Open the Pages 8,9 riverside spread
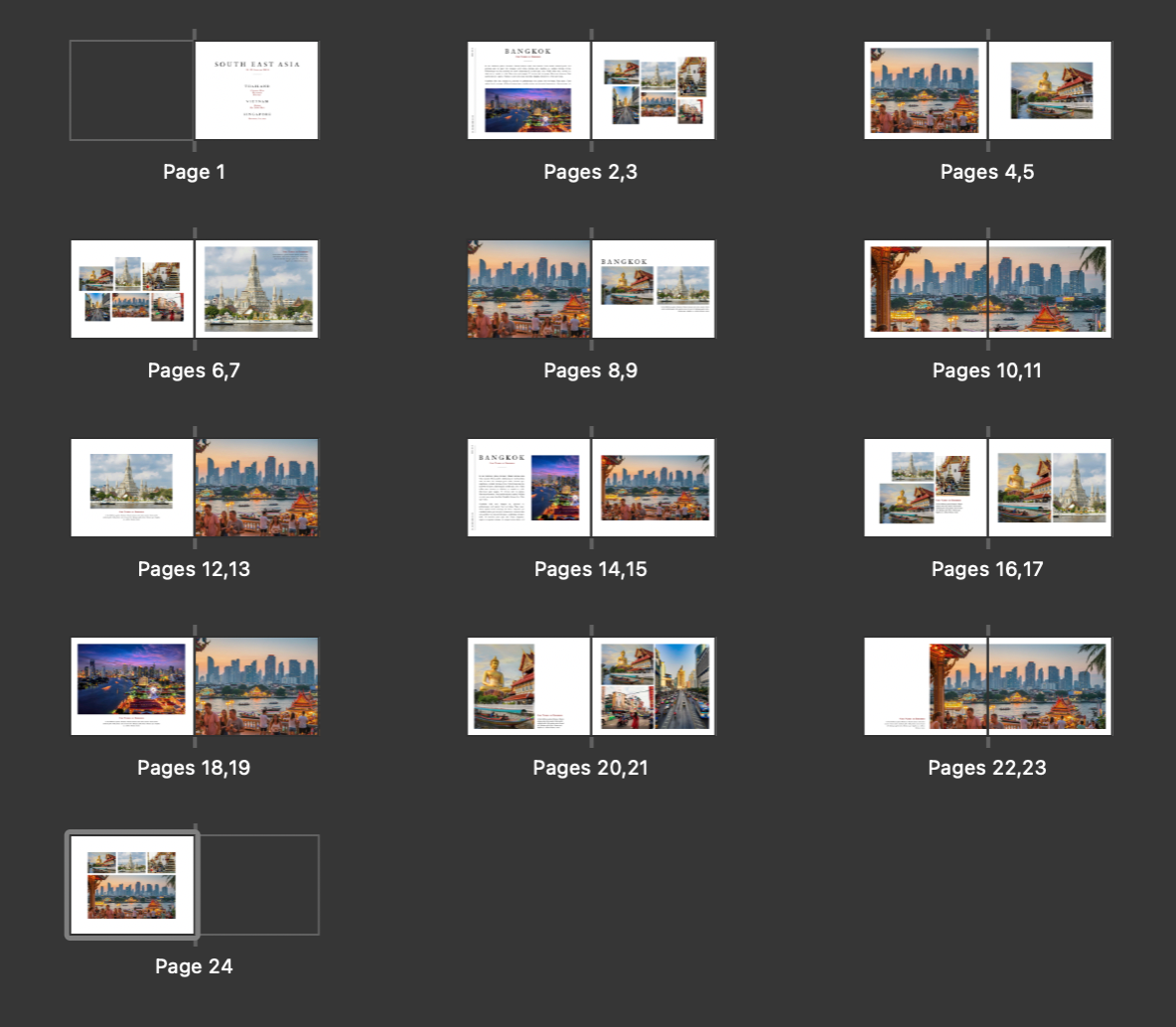Image resolution: width=1176 pixels, height=1027 pixels. point(591,288)
